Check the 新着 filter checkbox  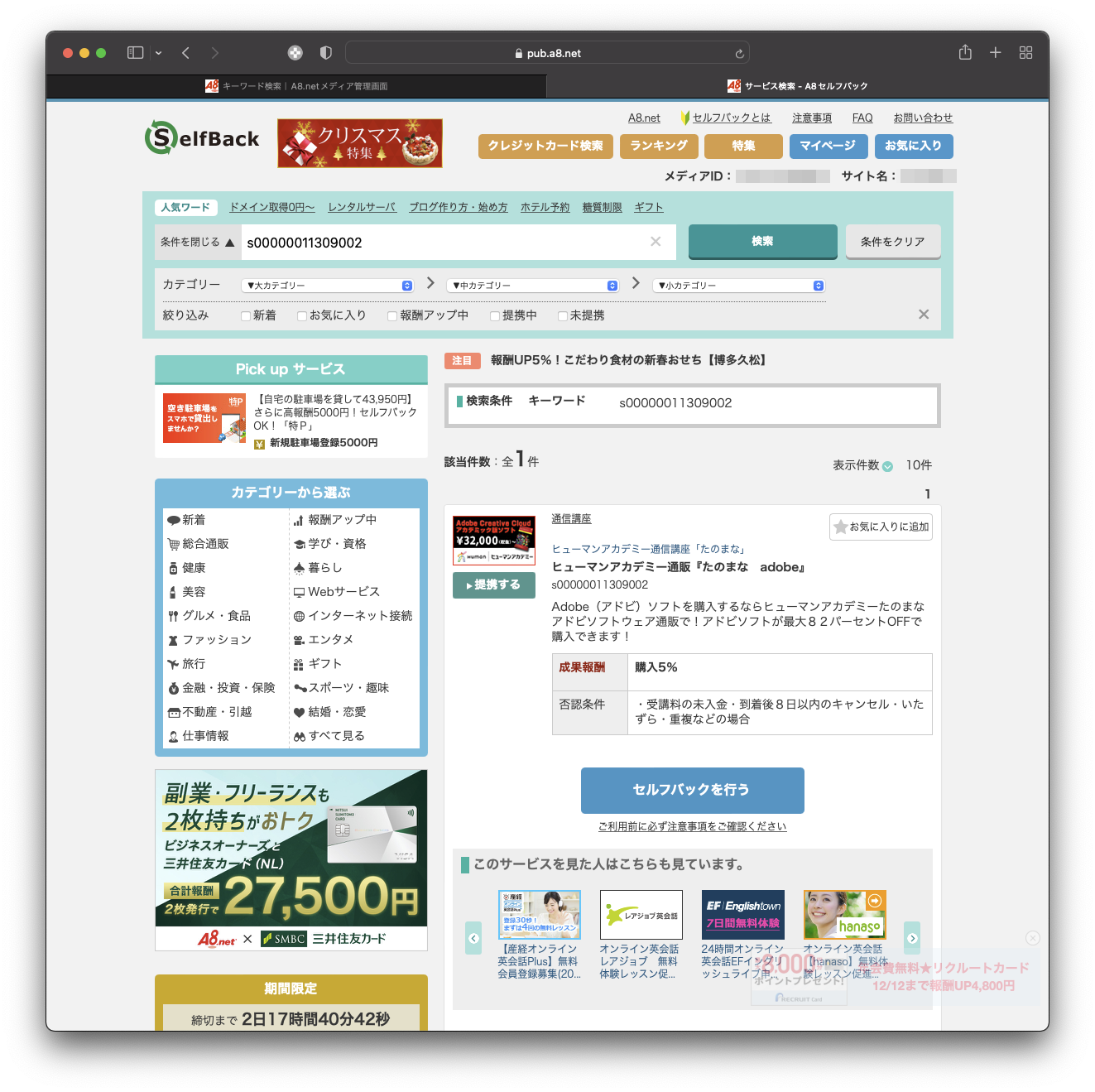pos(246,316)
